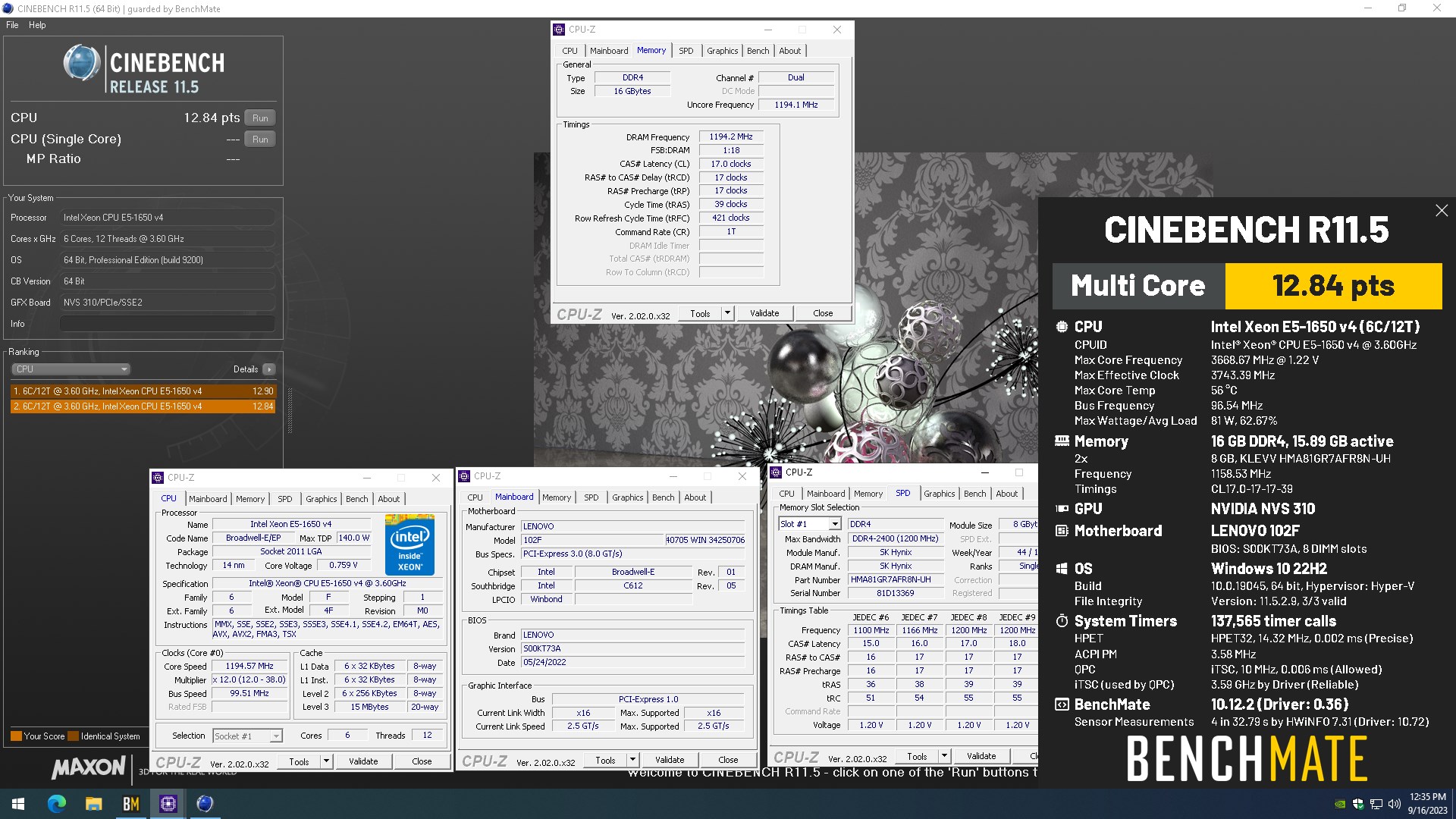The height and width of the screenshot is (819, 1456).
Task: Switch to Mainboard tab in Memory window
Action: click(609, 51)
